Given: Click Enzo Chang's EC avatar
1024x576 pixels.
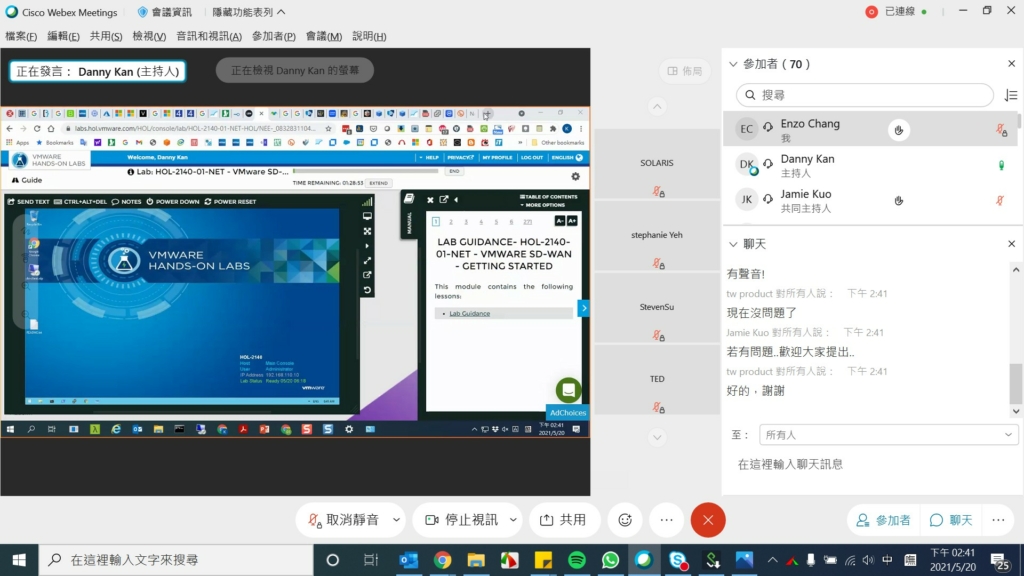Looking at the screenshot, I should coord(746,129).
